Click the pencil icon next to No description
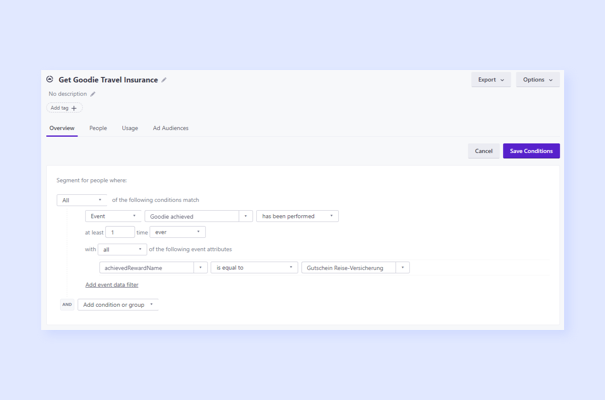This screenshot has height=400, width=605. (x=93, y=94)
